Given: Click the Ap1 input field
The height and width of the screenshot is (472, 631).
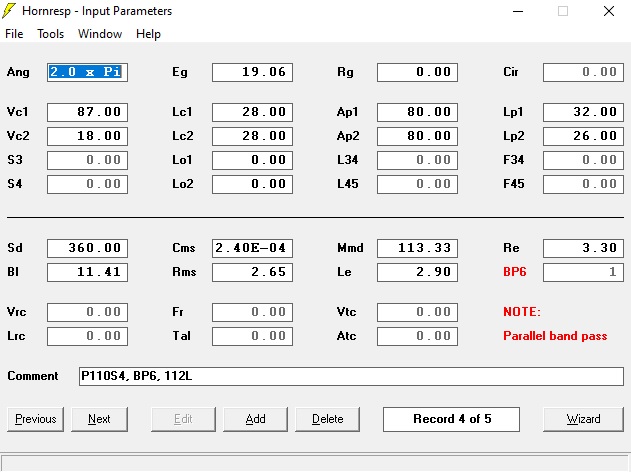Looking at the screenshot, I should pos(417,112).
